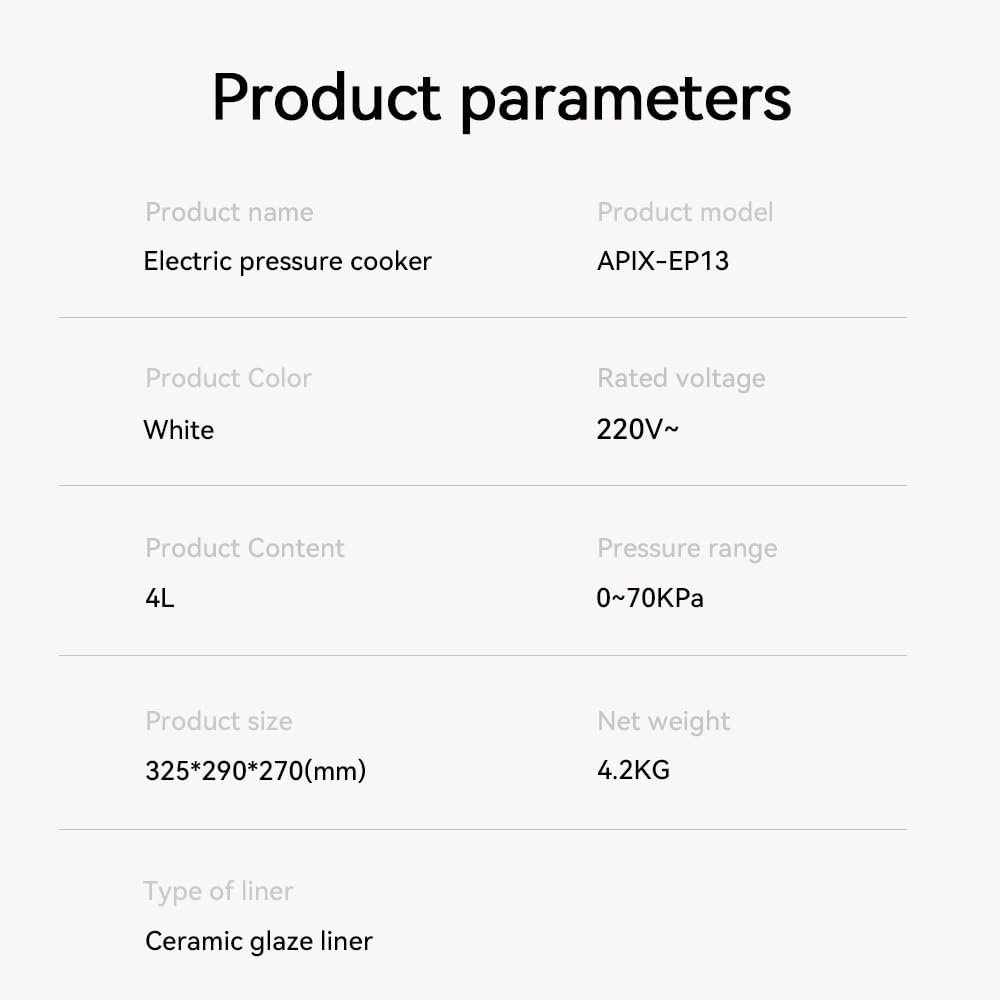Click the "Ceramic glaze liner" value
The height and width of the screenshot is (1000, 1000).
pyautogui.click(x=259, y=941)
